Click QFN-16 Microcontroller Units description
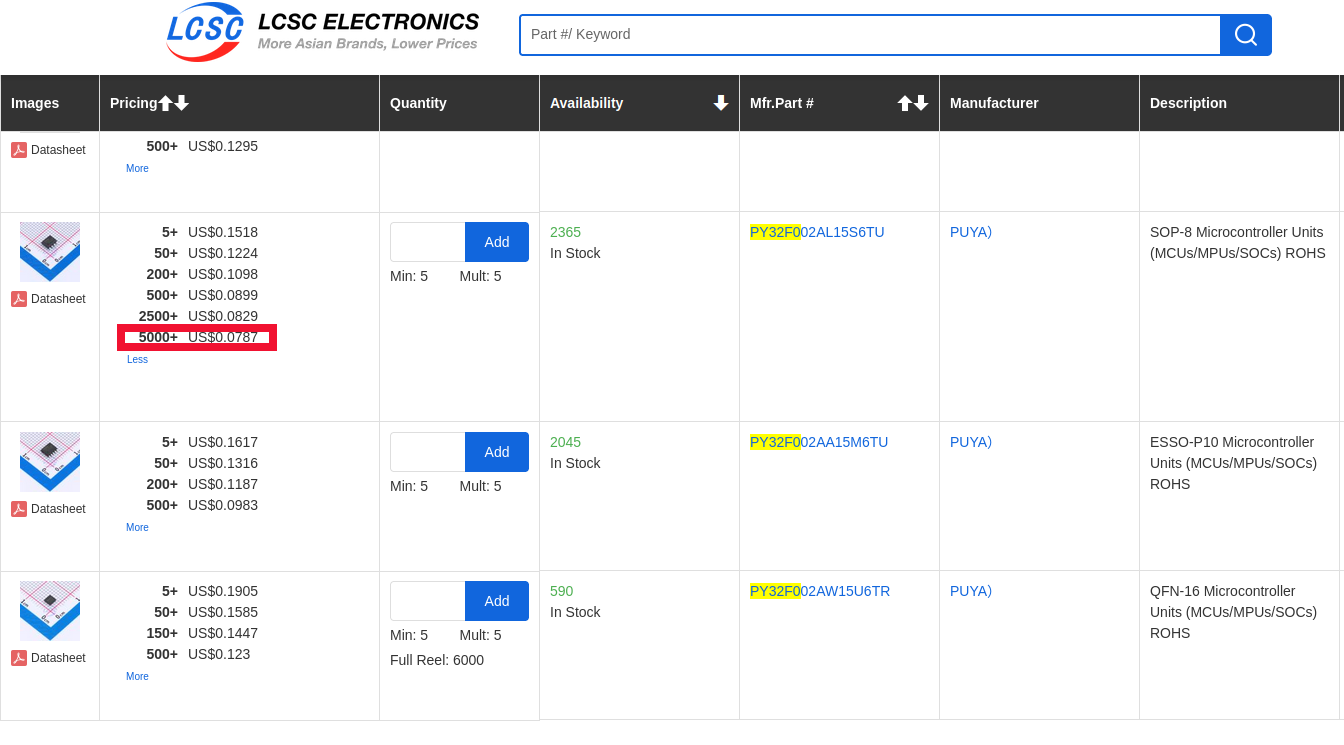The width and height of the screenshot is (1344, 745). tap(1233, 612)
